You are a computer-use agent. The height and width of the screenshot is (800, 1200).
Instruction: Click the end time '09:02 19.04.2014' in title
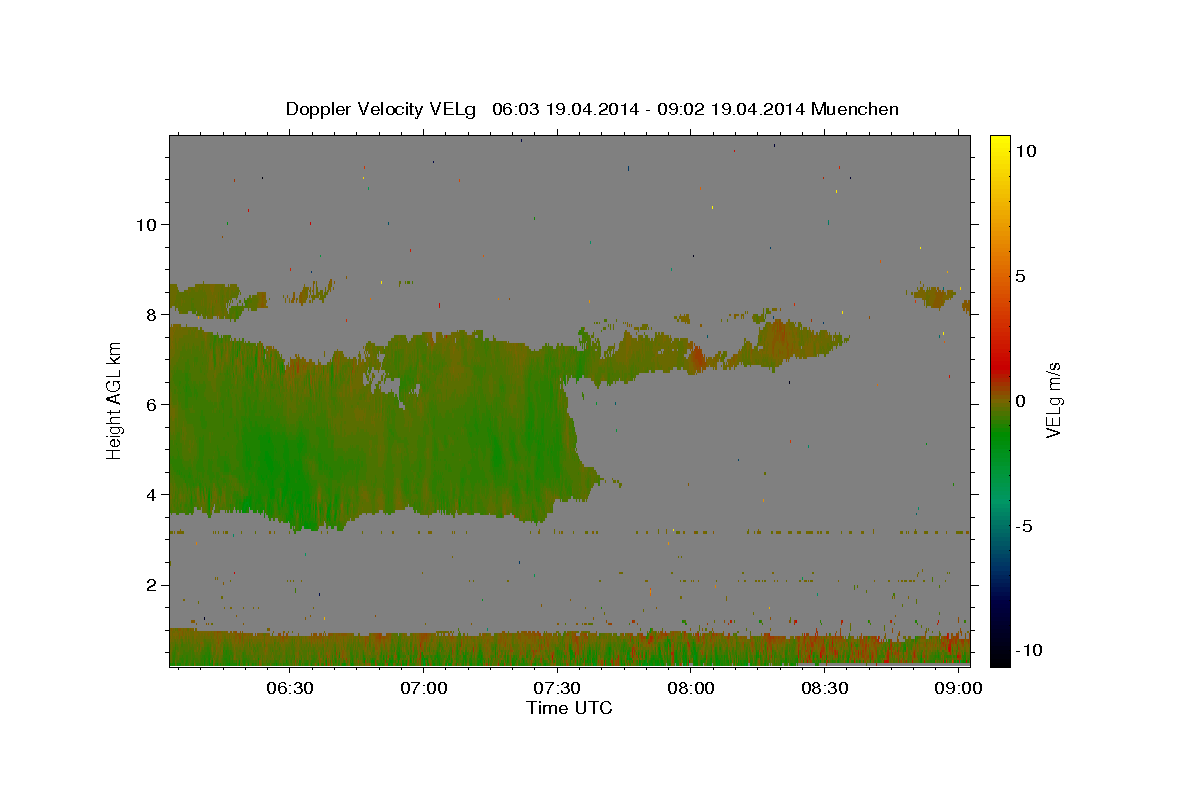(x=730, y=109)
